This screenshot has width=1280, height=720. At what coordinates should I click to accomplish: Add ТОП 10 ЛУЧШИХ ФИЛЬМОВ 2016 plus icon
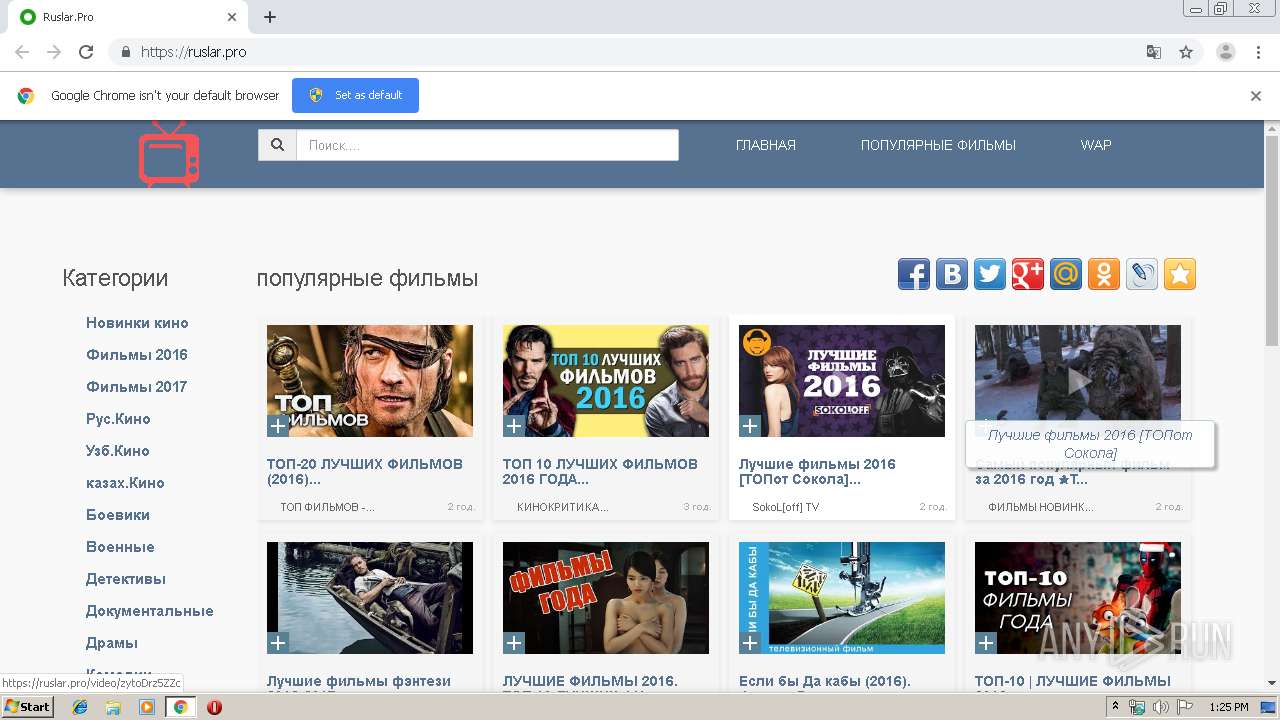(x=514, y=426)
